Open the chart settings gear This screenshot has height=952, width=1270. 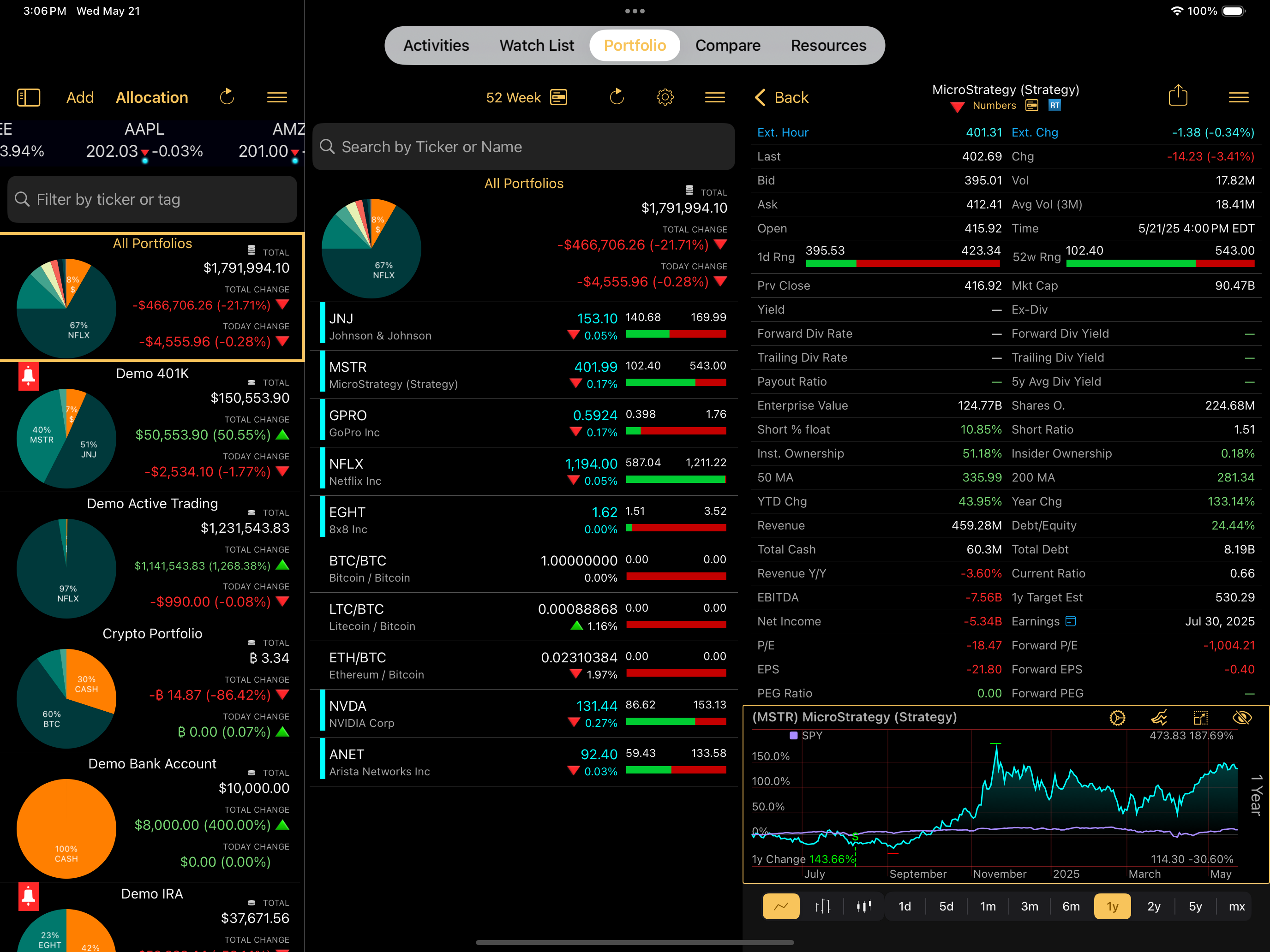(1117, 718)
